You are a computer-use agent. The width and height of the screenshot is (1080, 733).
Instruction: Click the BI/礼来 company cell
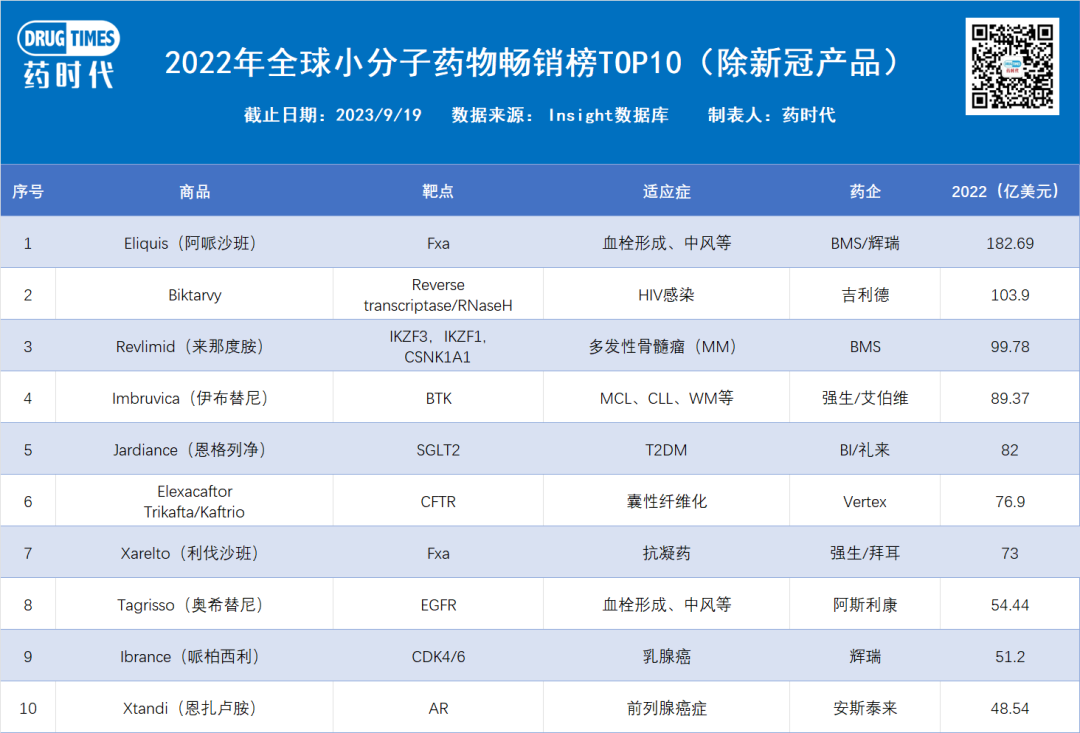(x=865, y=449)
